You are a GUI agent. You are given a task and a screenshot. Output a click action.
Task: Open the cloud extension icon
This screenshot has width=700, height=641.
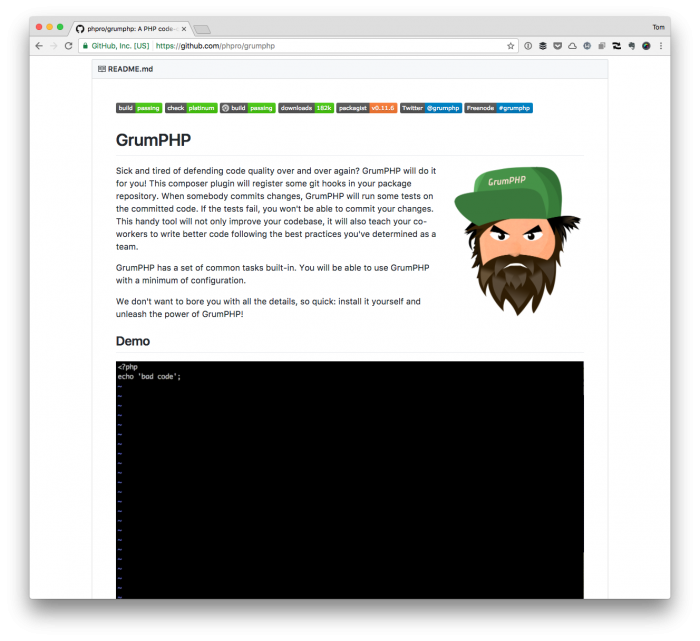(x=572, y=46)
